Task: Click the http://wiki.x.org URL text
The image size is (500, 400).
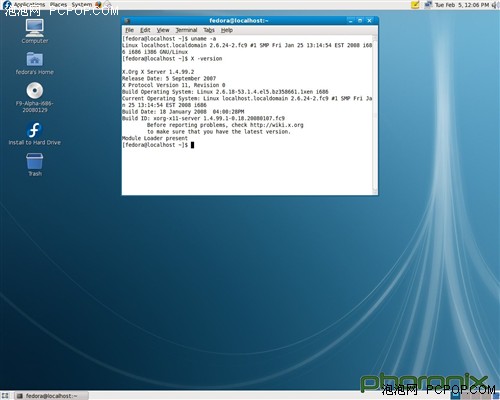Action: (277, 125)
